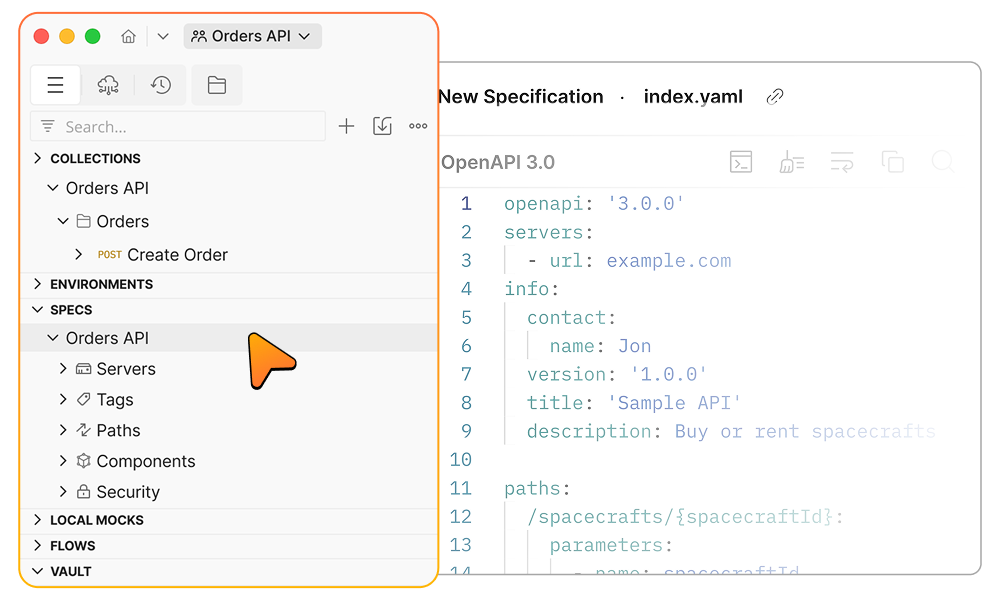Screen dimensions: 1000x600
Task: Open the files folder sidebar tab
Action: [x=216, y=85]
